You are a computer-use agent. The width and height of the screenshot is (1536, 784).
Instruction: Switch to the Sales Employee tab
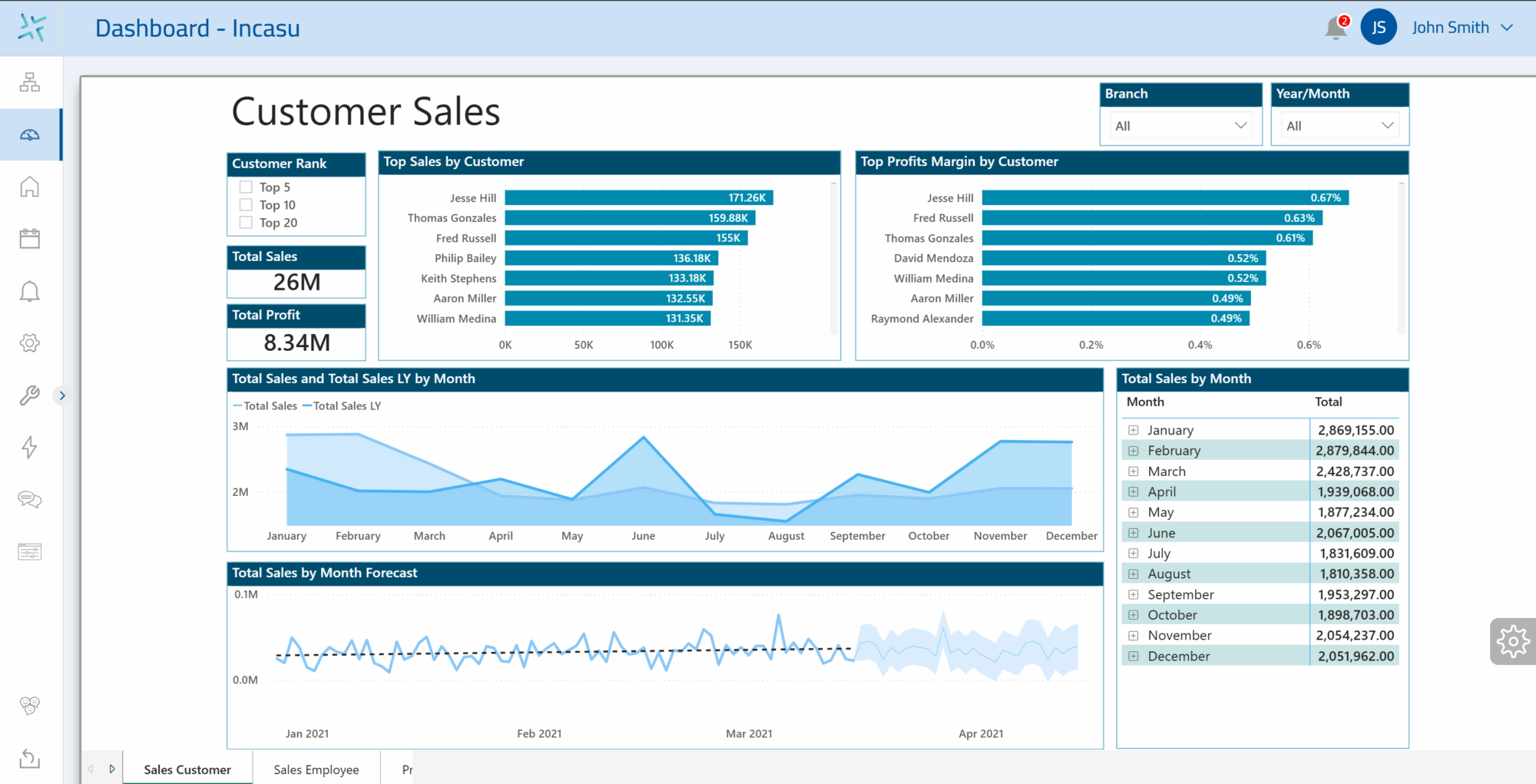click(x=316, y=769)
